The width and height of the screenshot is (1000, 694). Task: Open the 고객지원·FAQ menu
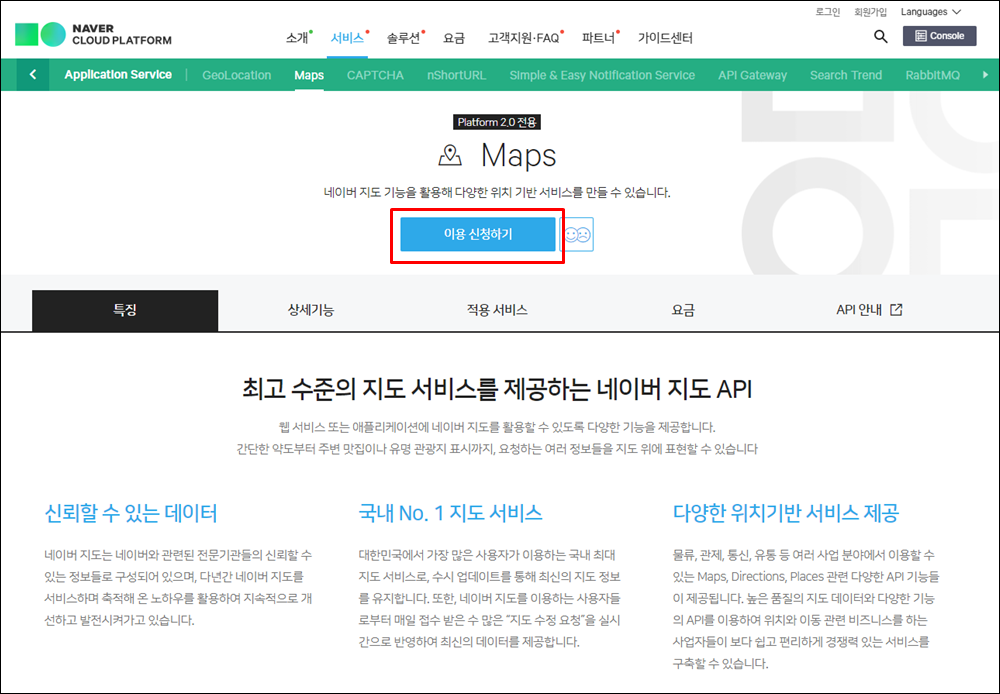524,38
